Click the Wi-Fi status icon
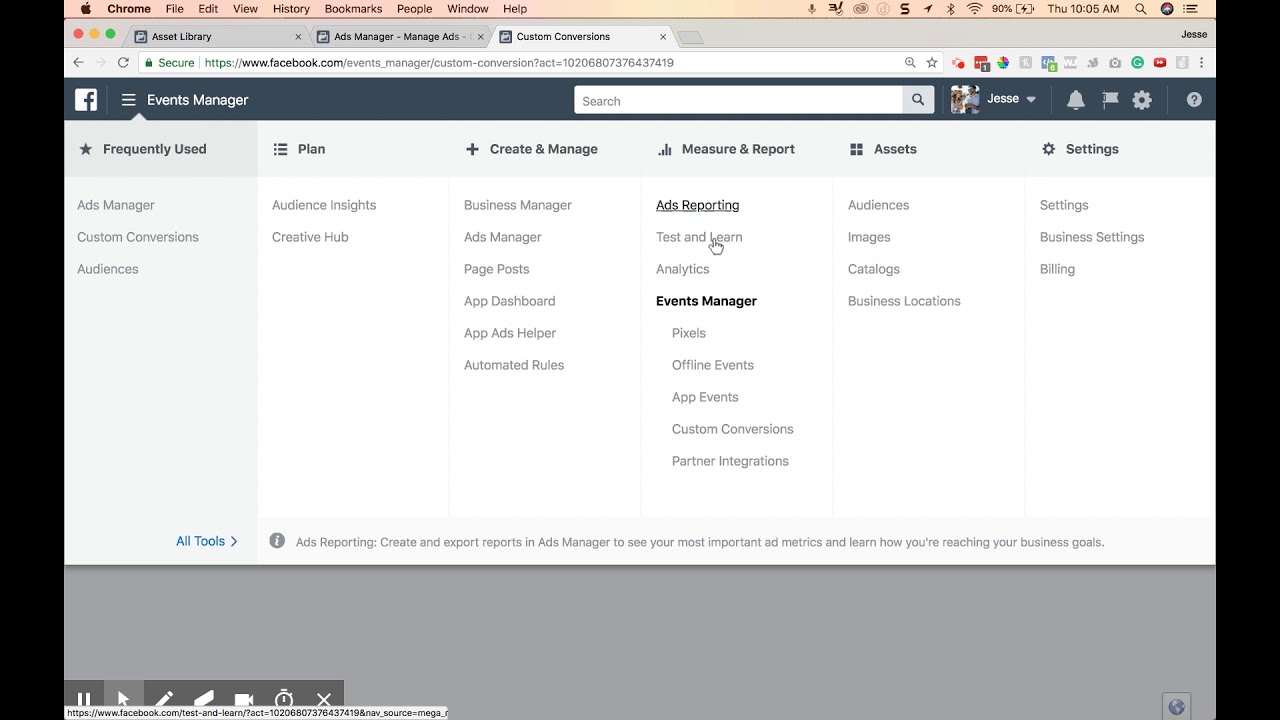The width and height of the screenshot is (1280, 720). click(x=974, y=9)
